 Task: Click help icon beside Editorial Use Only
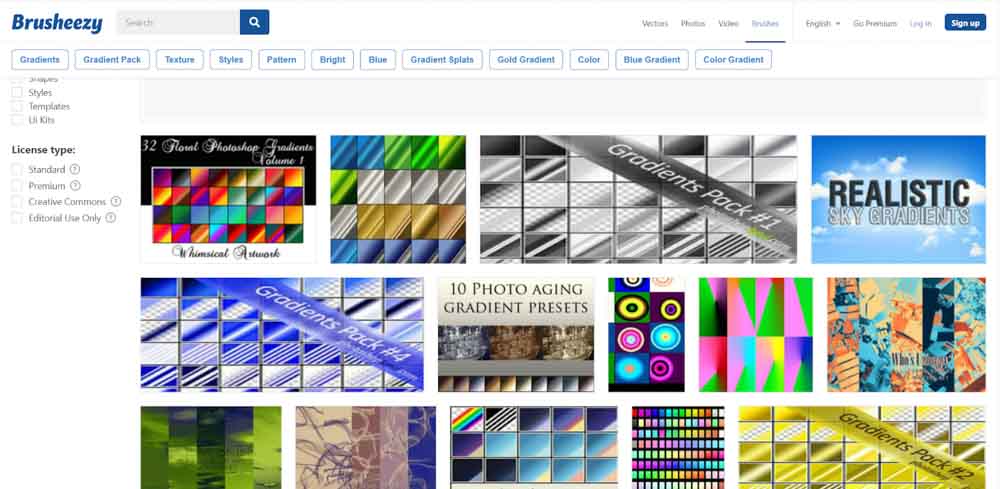(x=111, y=218)
